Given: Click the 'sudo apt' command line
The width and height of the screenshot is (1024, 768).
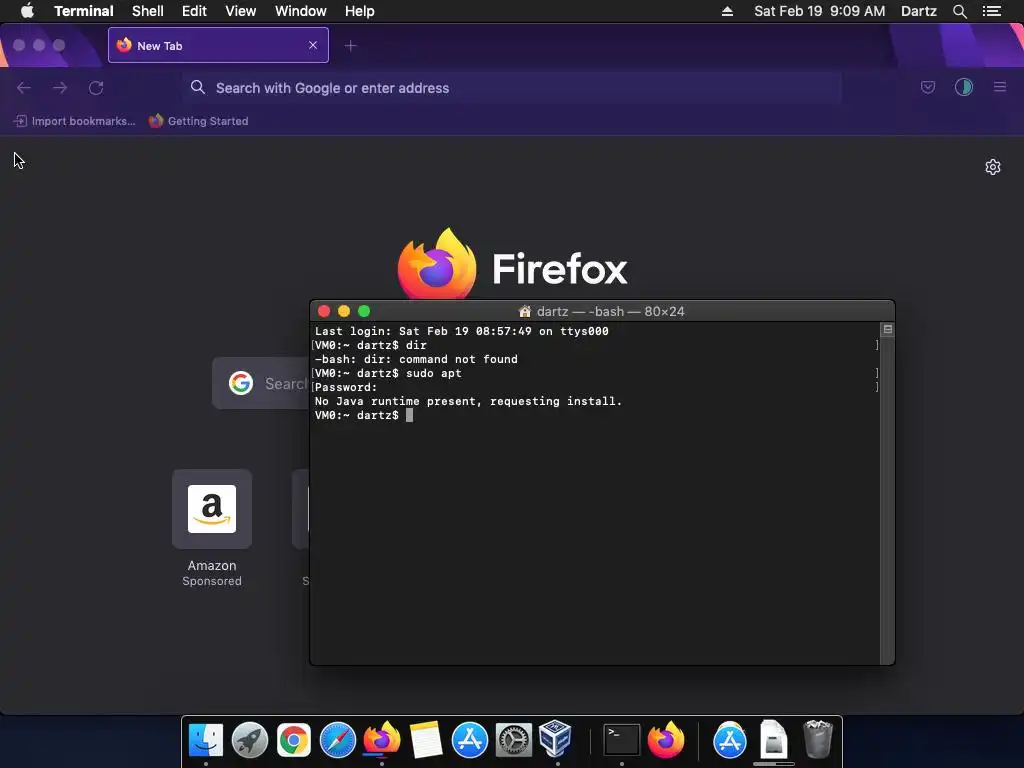Looking at the screenshot, I should click(x=388, y=373).
